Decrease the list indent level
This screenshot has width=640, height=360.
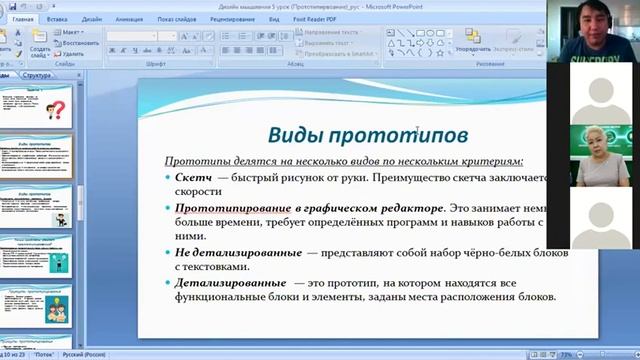[x=260, y=36]
